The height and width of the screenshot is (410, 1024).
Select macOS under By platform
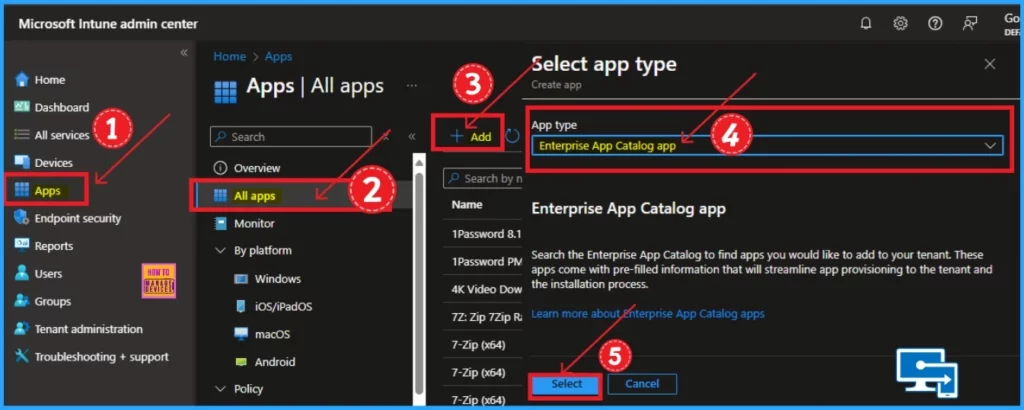tap(272, 334)
